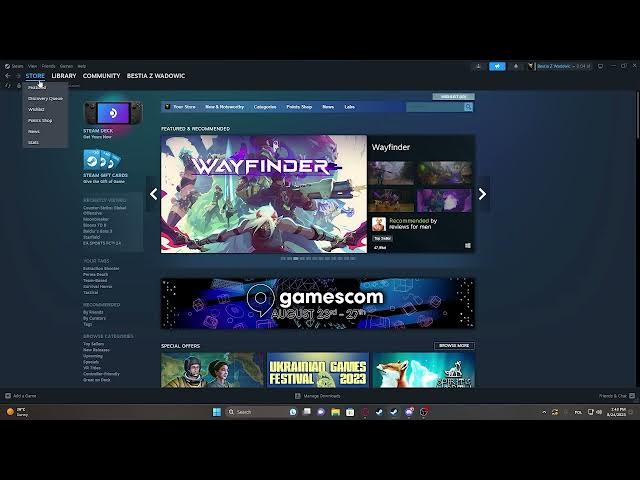Show hidden tray icons with the chevron

[544, 412]
